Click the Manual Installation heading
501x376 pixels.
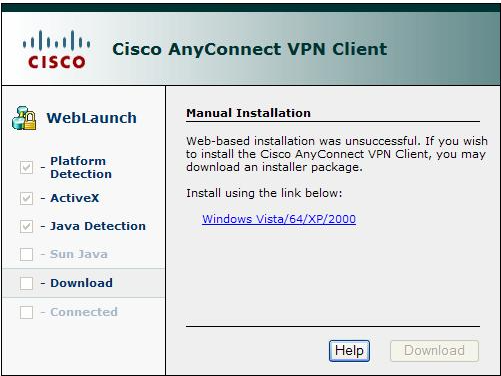(x=248, y=113)
